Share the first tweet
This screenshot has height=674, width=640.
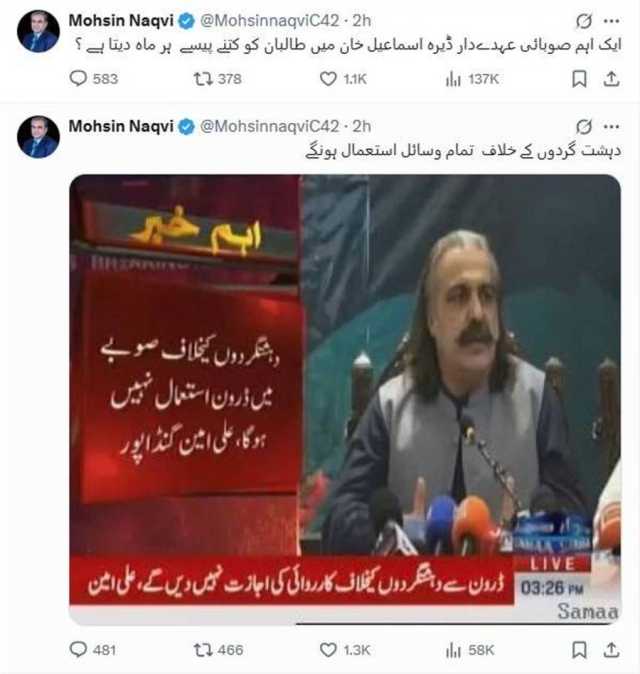tap(611, 79)
